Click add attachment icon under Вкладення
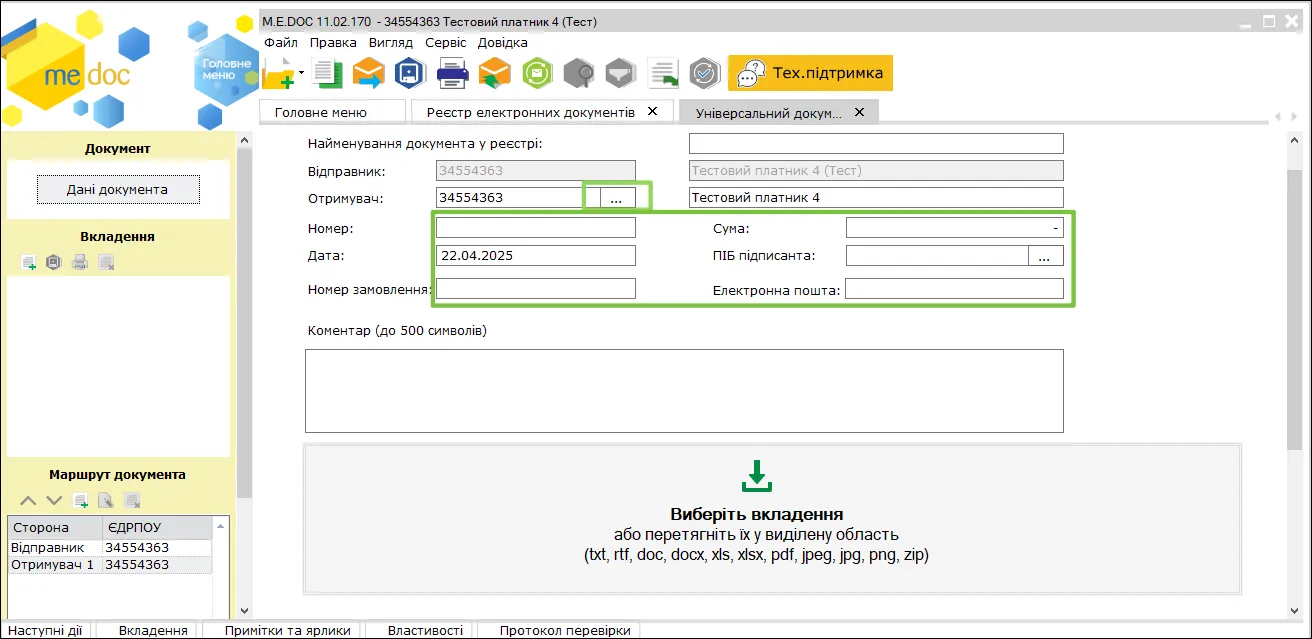 [x=28, y=263]
